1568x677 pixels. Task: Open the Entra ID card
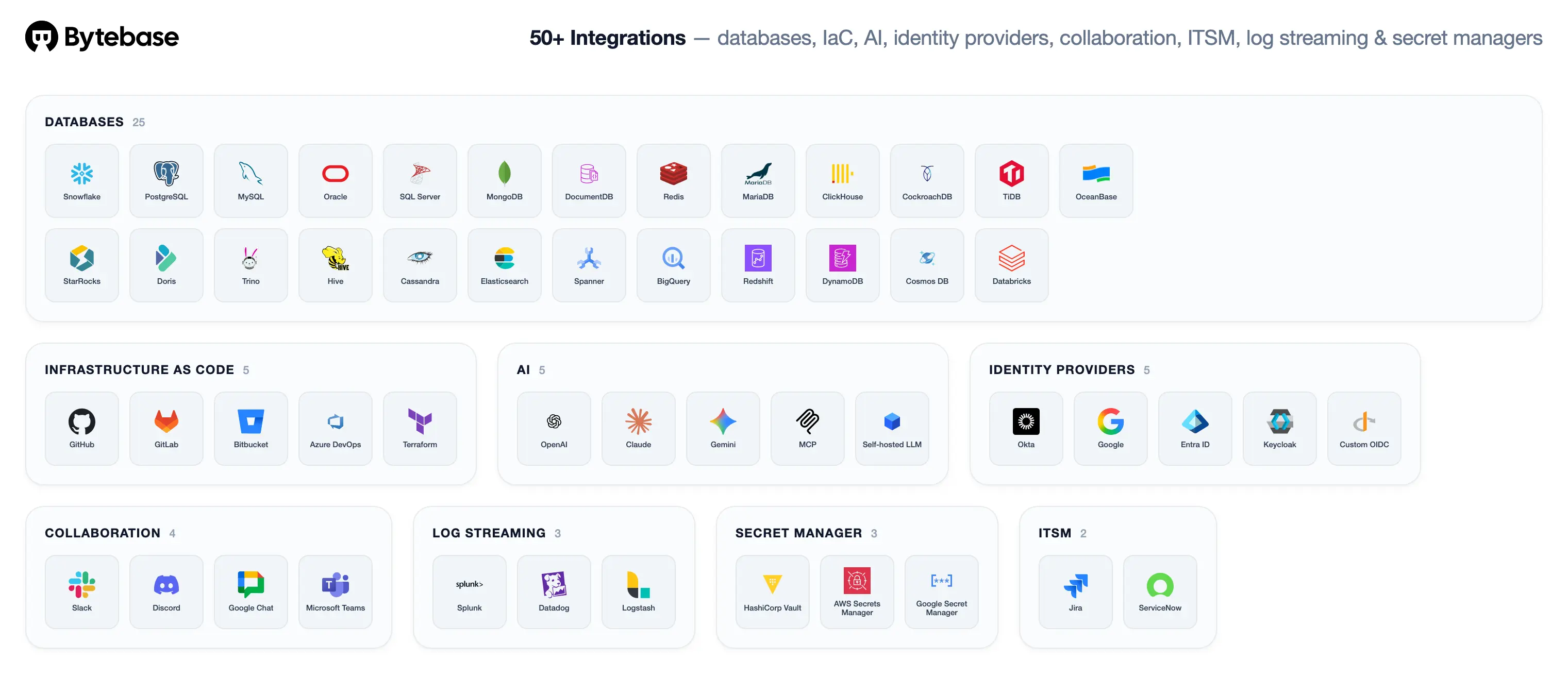coord(1195,429)
